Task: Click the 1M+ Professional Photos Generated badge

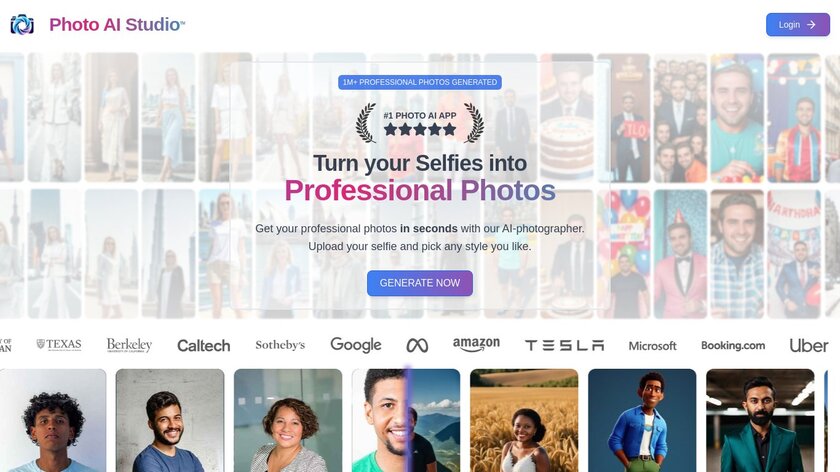Action: click(419, 82)
